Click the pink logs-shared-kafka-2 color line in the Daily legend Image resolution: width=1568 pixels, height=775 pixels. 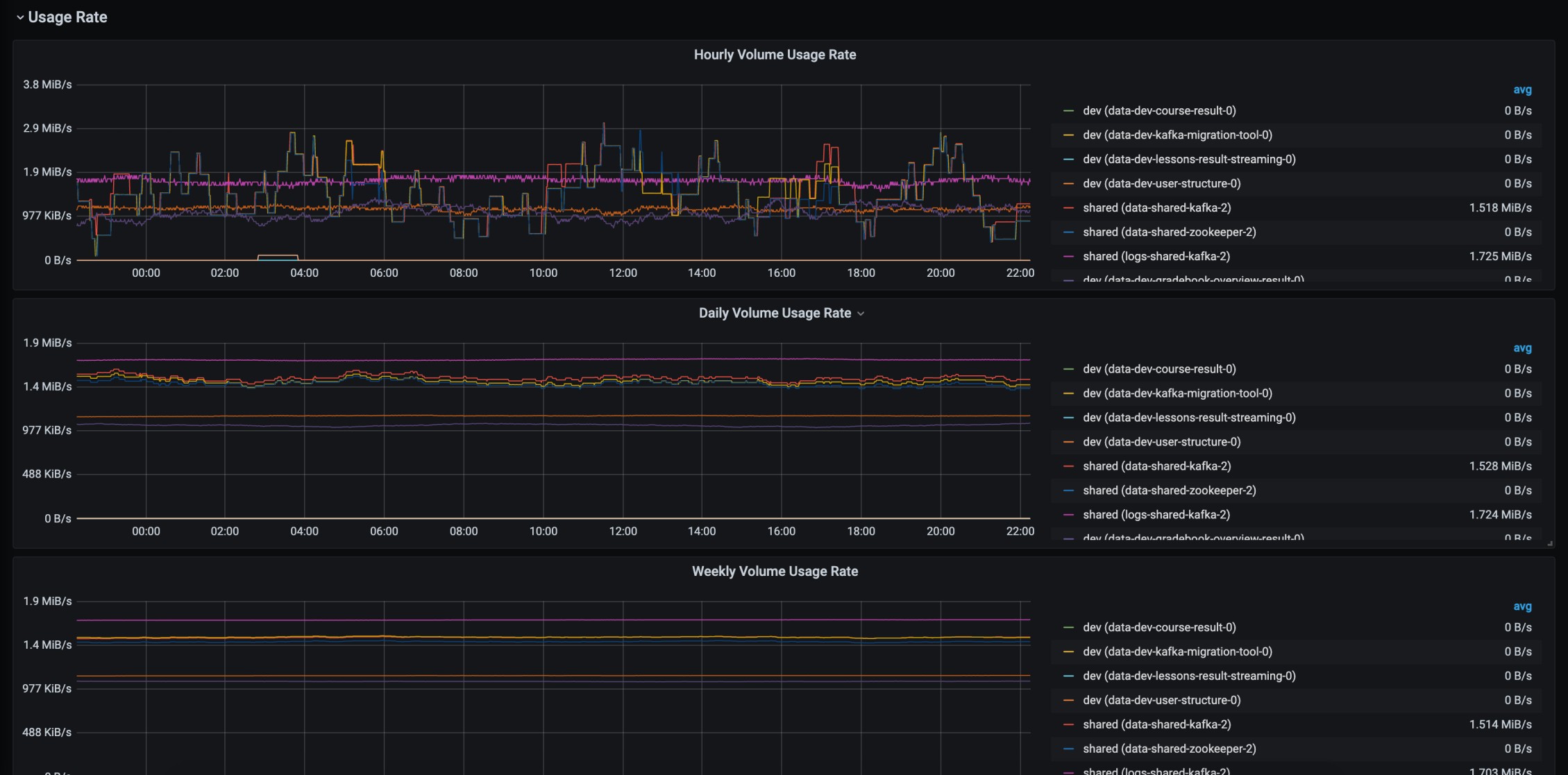tap(1068, 515)
